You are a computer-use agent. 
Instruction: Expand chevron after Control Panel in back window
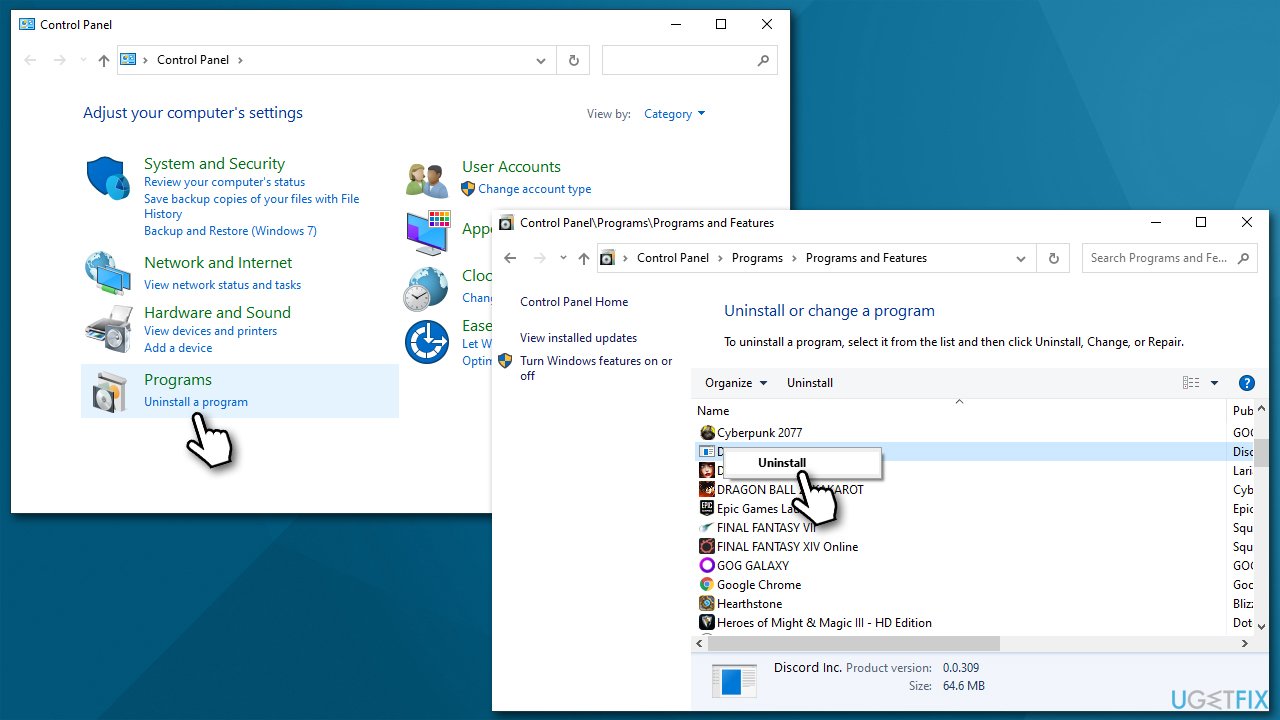[x=240, y=60]
